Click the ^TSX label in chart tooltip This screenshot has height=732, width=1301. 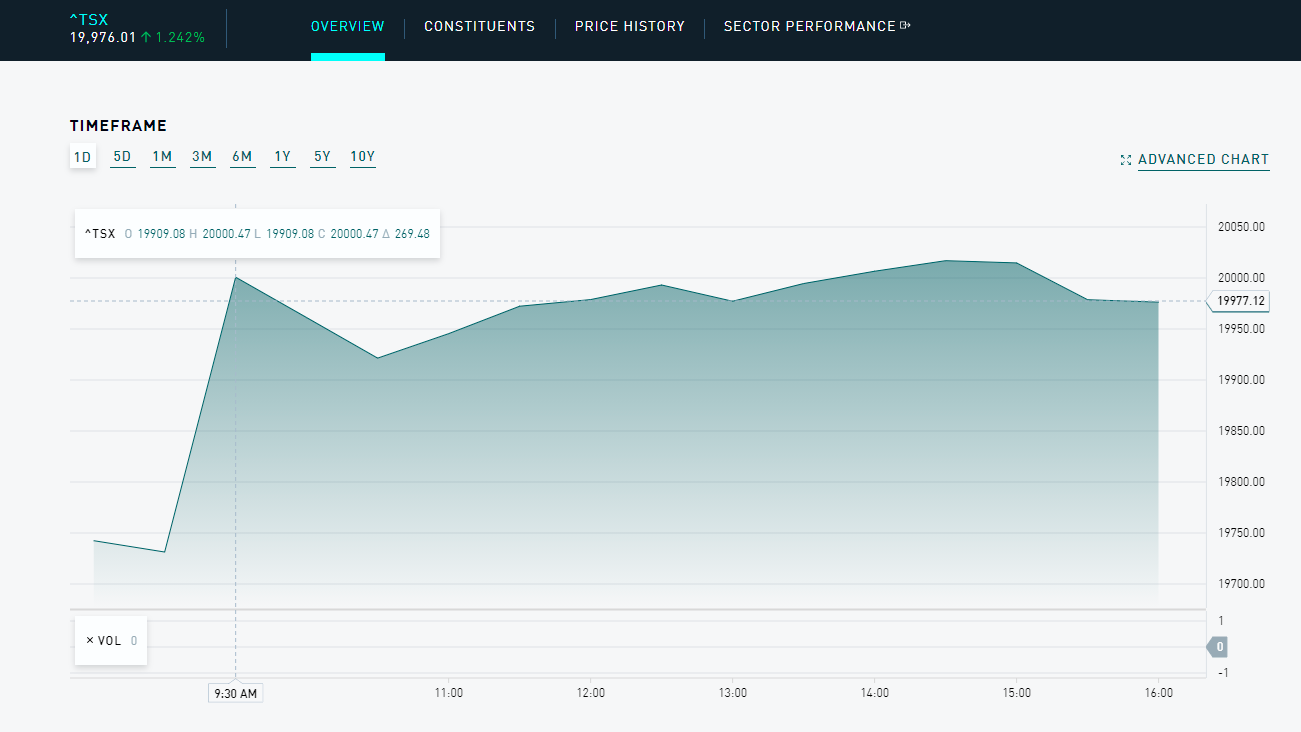[x=100, y=234]
